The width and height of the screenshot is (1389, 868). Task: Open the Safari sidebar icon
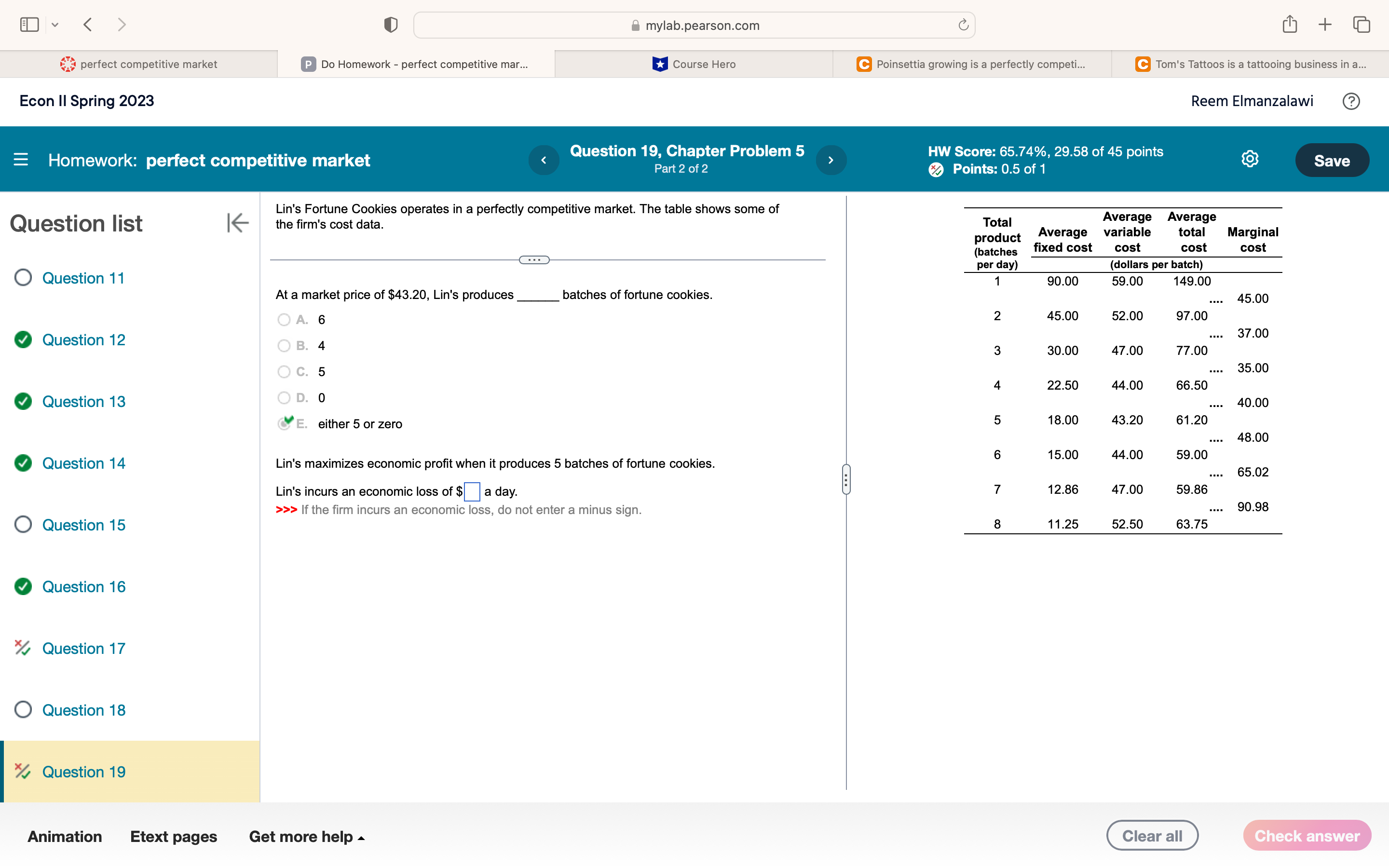click(x=29, y=24)
